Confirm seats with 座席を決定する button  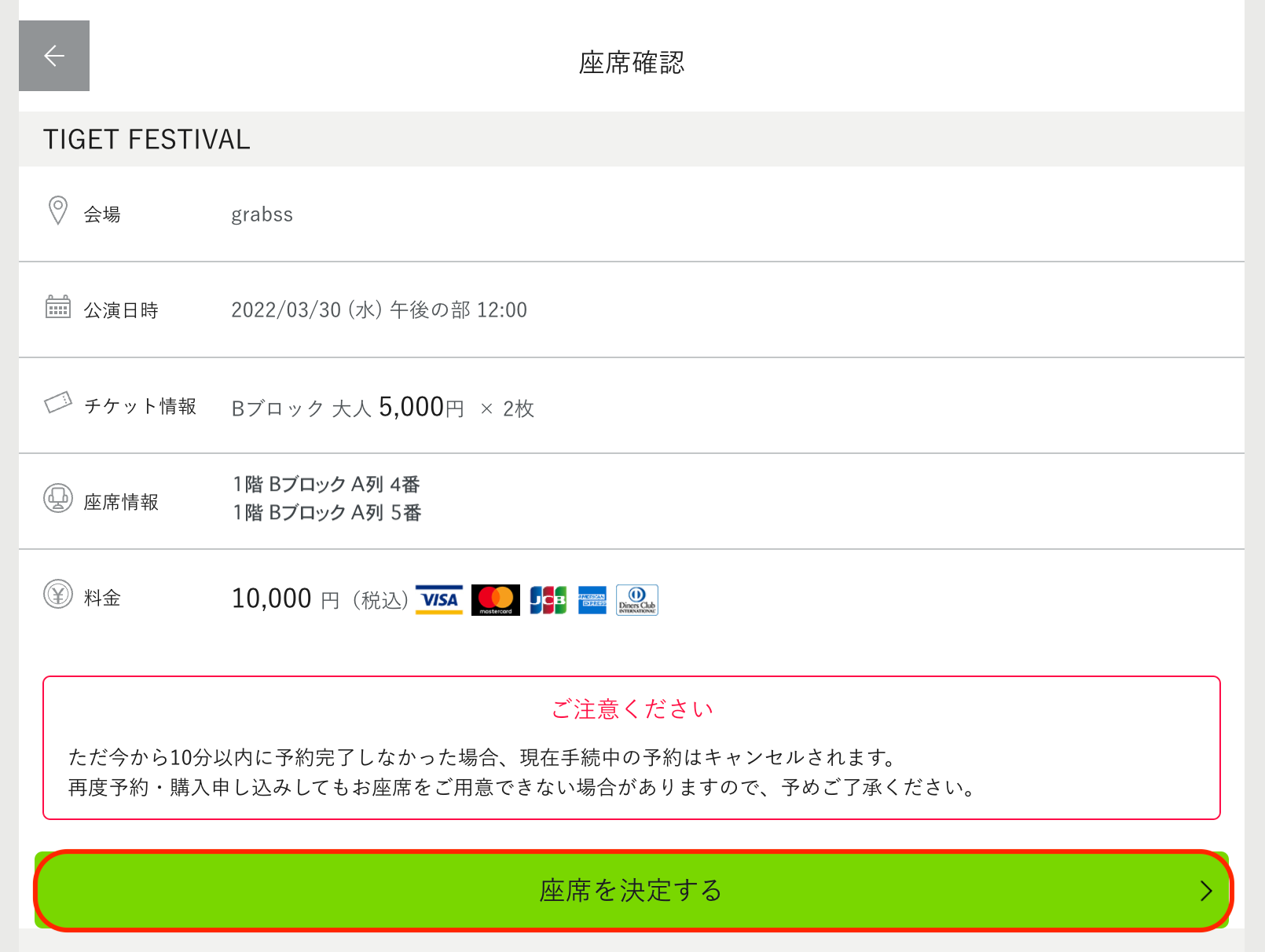click(632, 891)
